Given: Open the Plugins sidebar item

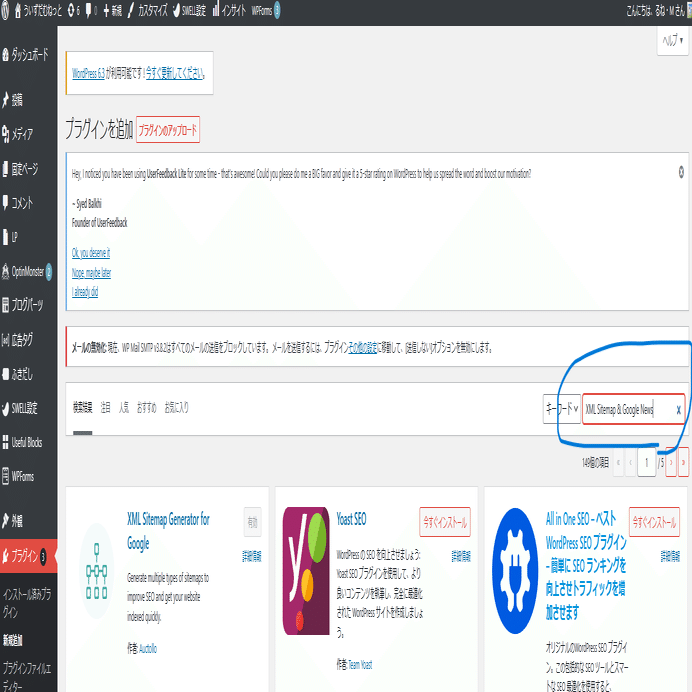Looking at the screenshot, I should click(28, 556).
